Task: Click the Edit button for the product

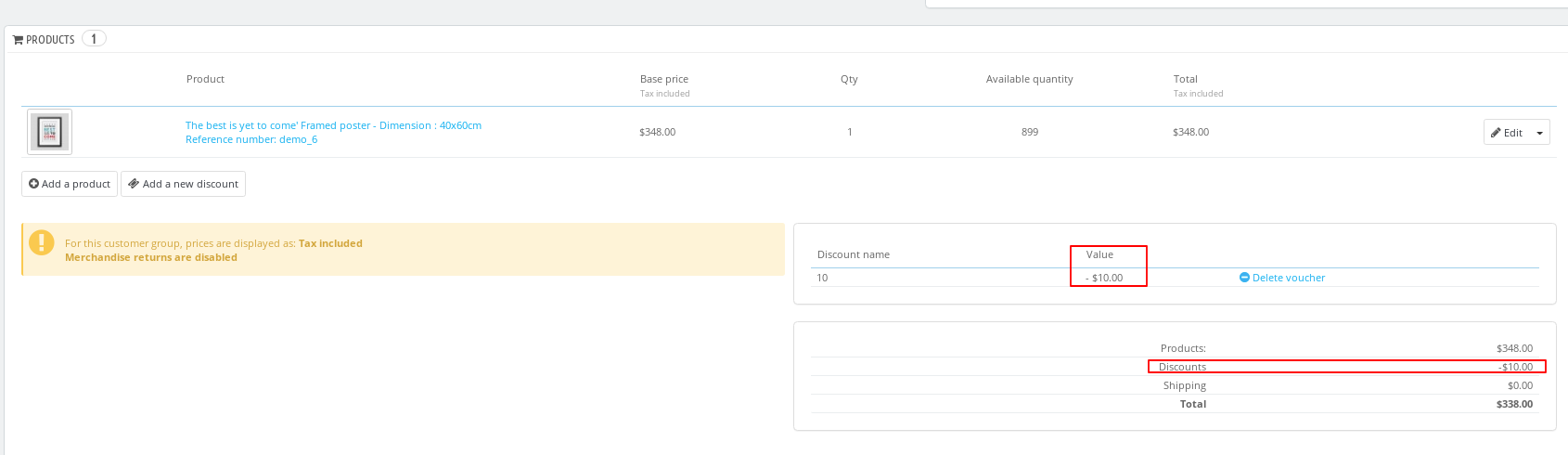Action: click(1507, 133)
